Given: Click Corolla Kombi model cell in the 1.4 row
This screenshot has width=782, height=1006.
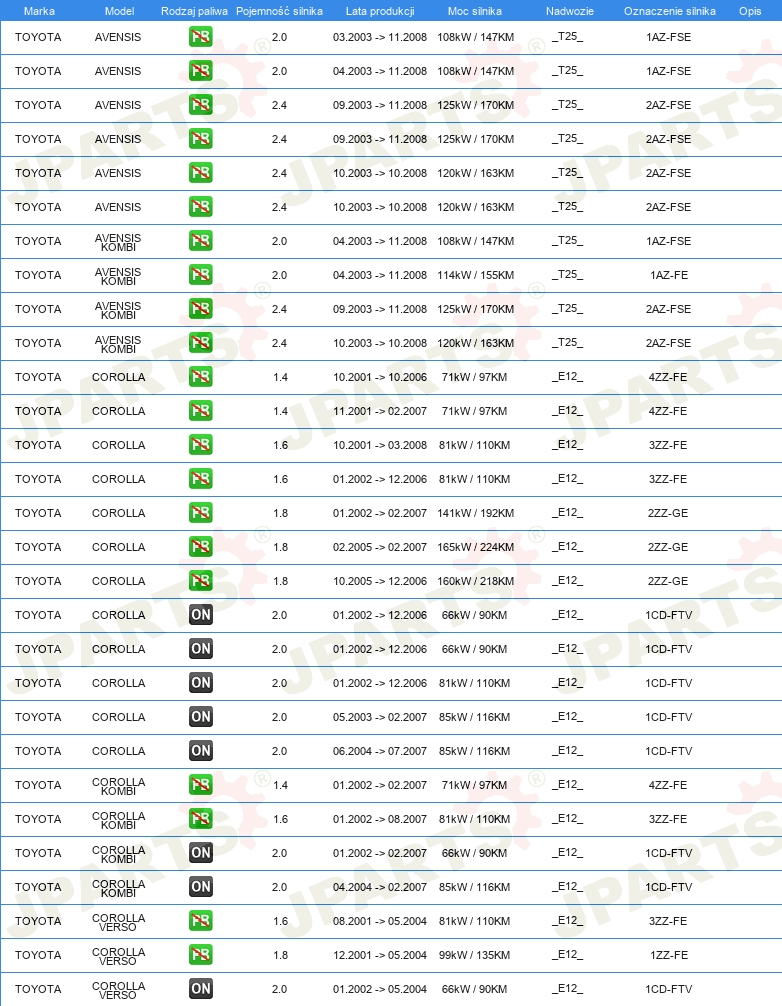Looking at the screenshot, I should click(119, 787).
